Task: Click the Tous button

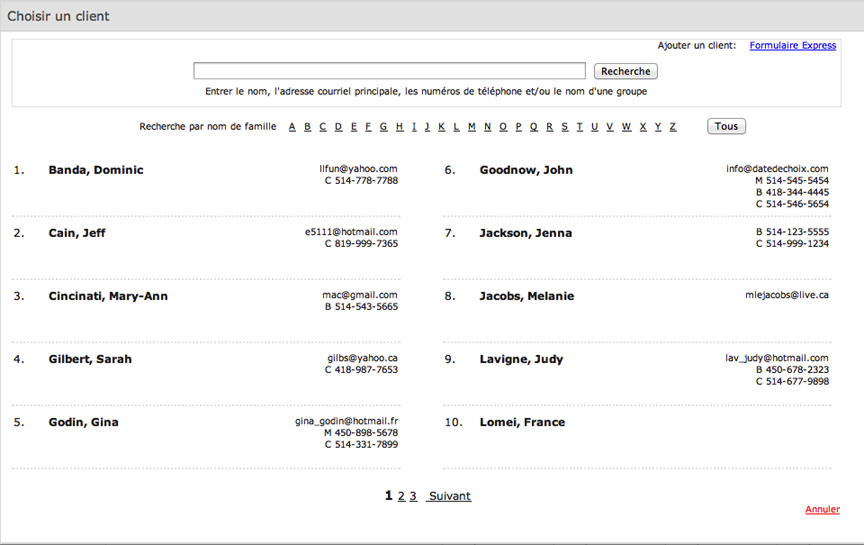Action: coord(726,126)
